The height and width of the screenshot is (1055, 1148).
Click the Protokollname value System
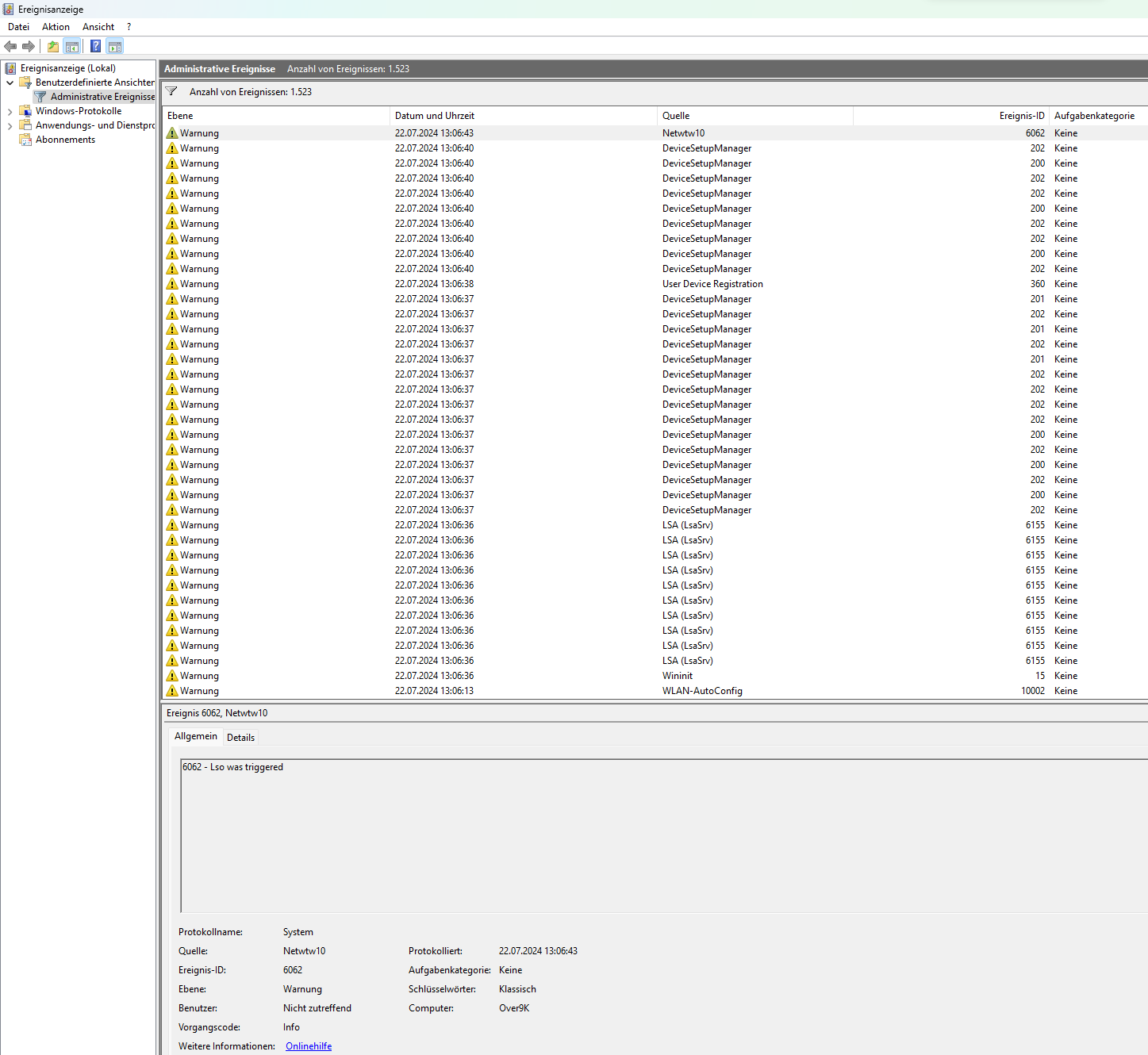click(x=298, y=932)
